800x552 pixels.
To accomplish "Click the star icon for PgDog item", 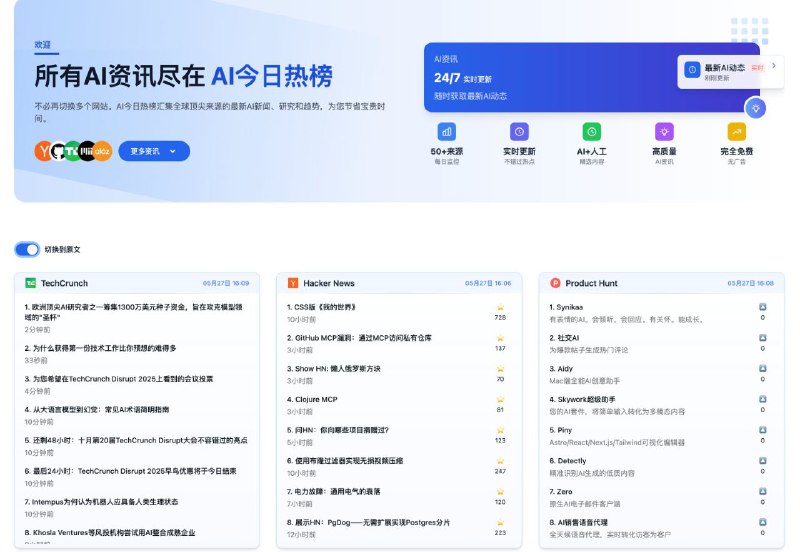I will [501, 522].
